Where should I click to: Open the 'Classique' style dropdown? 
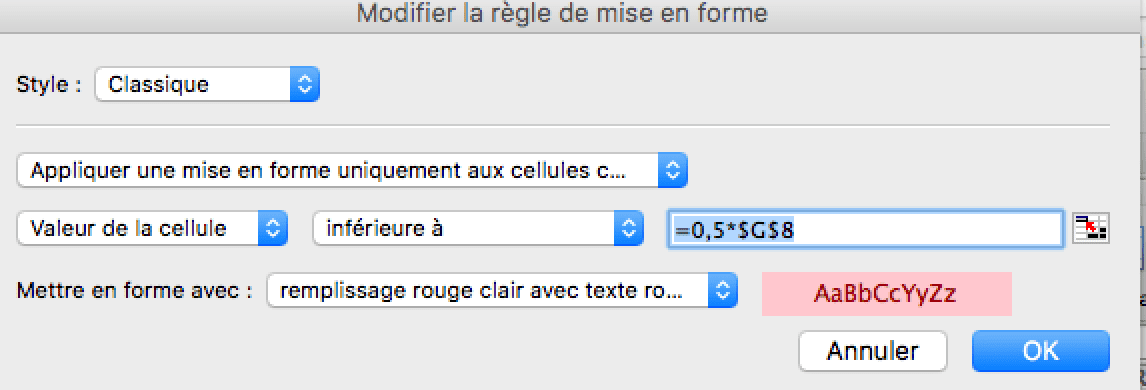coord(208,85)
